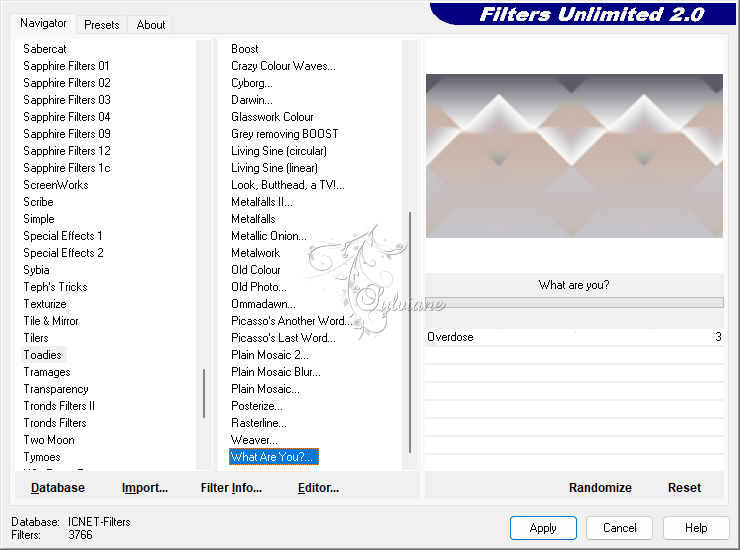The width and height of the screenshot is (740, 550).
Task: Select the What Are You?... filter
Action: click(x=274, y=457)
